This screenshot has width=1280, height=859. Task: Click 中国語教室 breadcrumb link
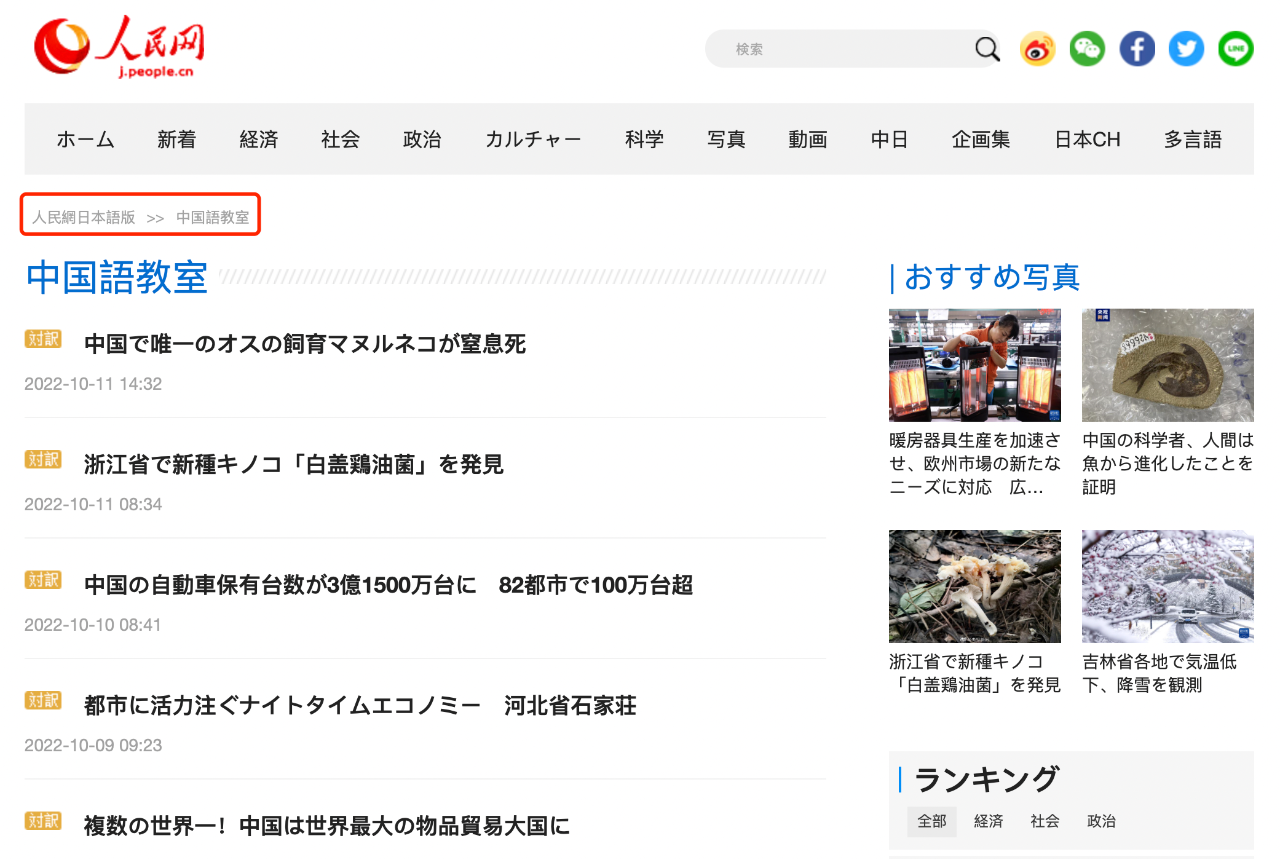point(213,217)
